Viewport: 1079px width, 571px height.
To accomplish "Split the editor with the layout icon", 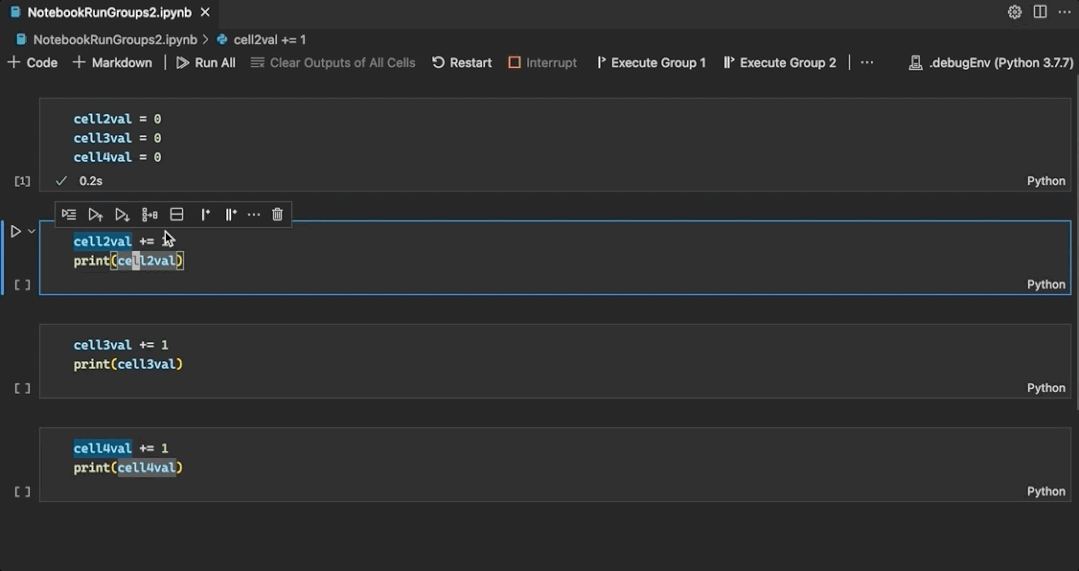I will pyautogui.click(x=1040, y=12).
